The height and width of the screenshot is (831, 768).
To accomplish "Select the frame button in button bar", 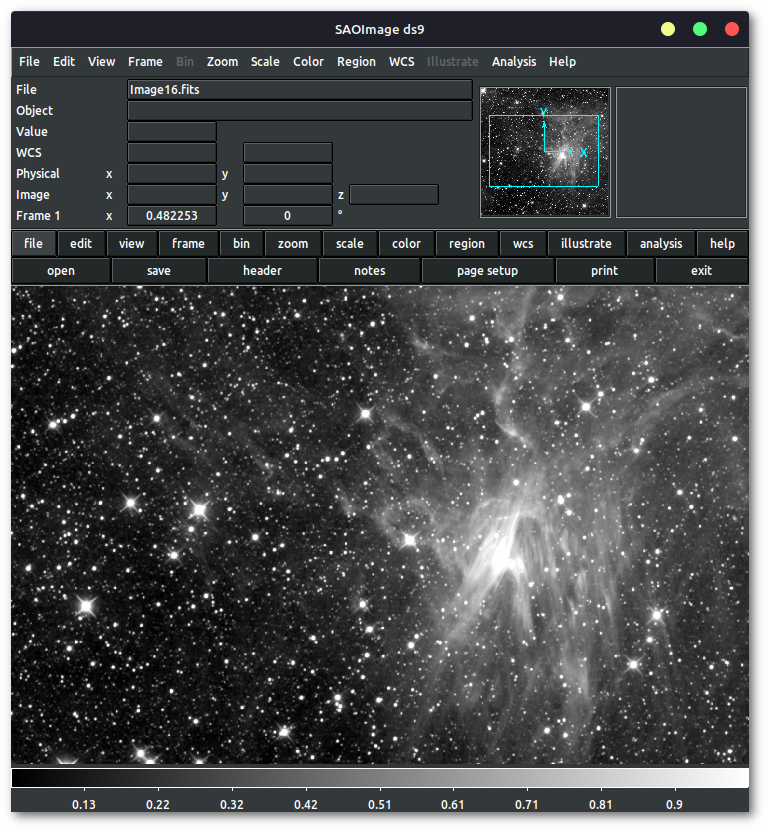I will click(x=188, y=243).
